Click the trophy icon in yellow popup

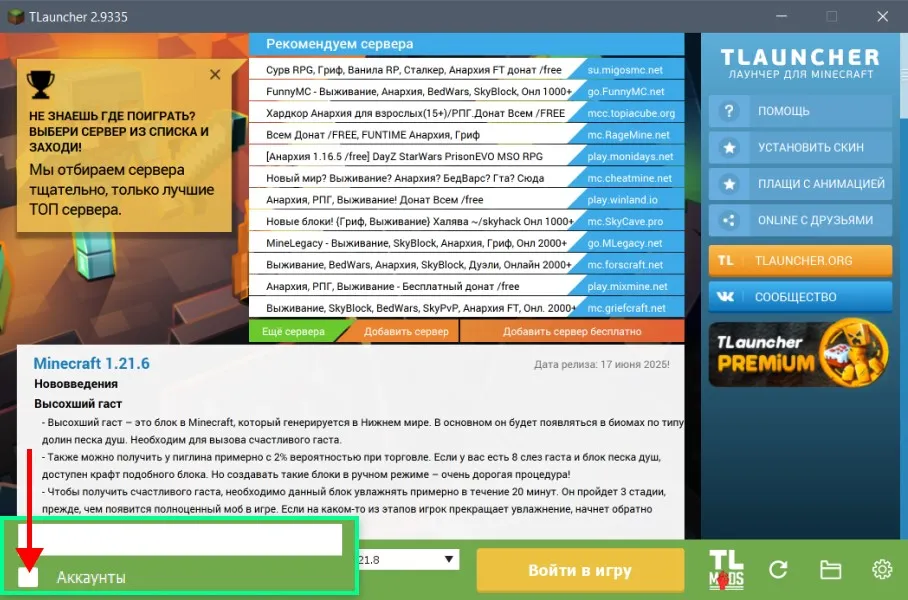(41, 85)
